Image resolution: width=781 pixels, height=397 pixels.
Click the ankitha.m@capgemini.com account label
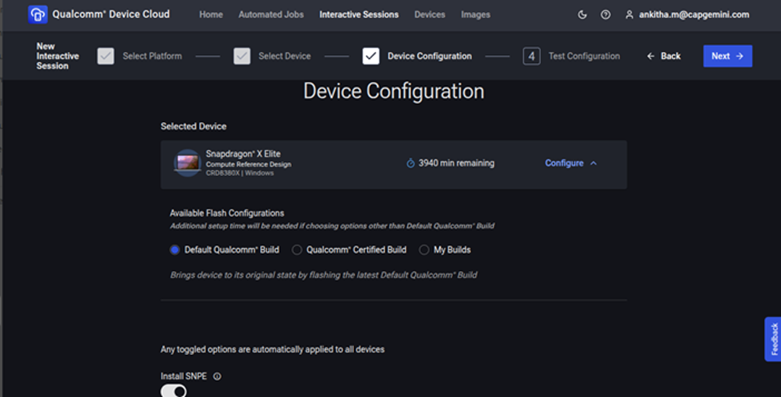[x=694, y=15]
